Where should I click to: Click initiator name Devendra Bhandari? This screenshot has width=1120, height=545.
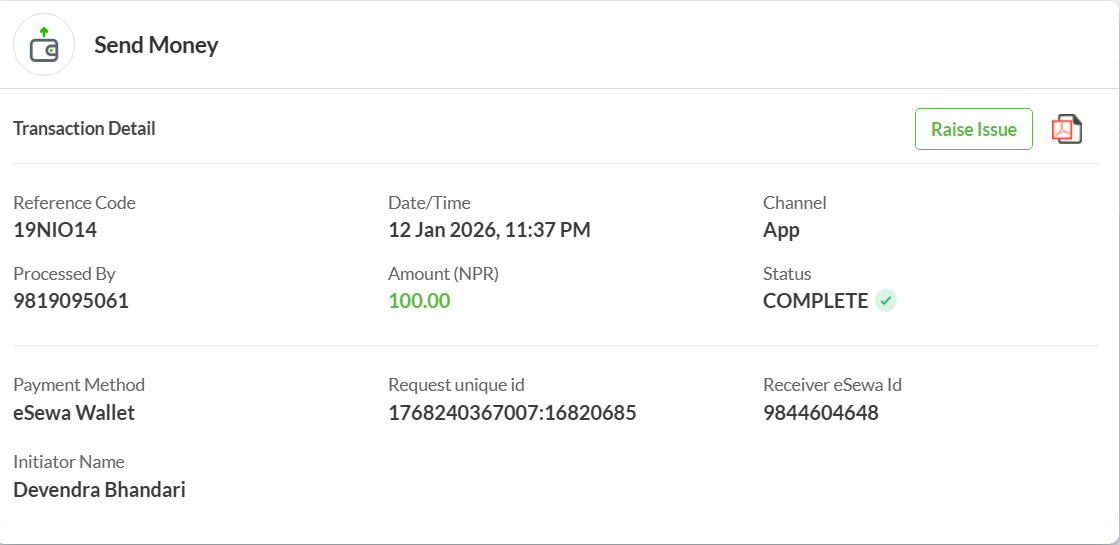tap(99, 490)
